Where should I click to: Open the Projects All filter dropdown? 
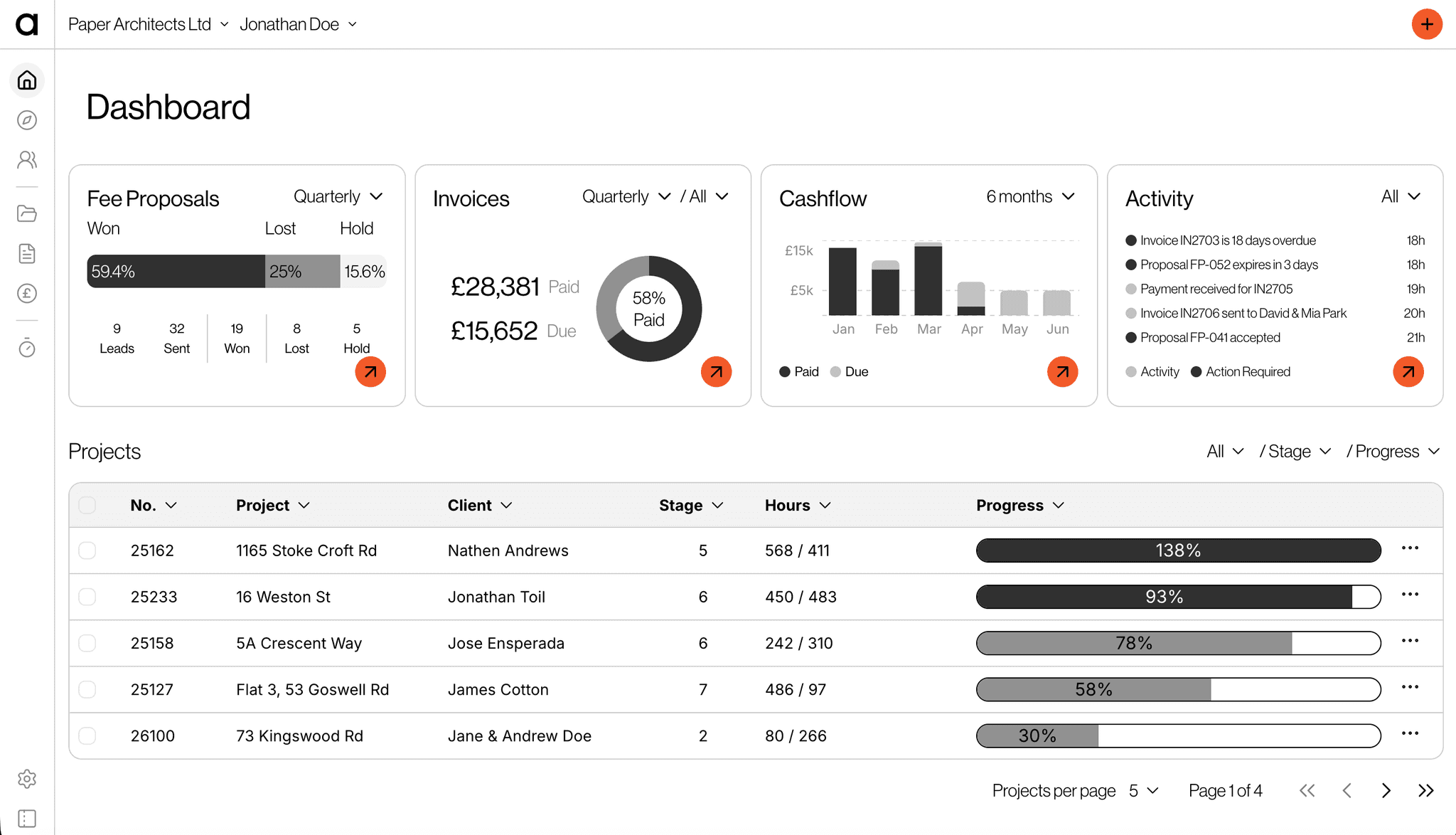tap(1226, 451)
